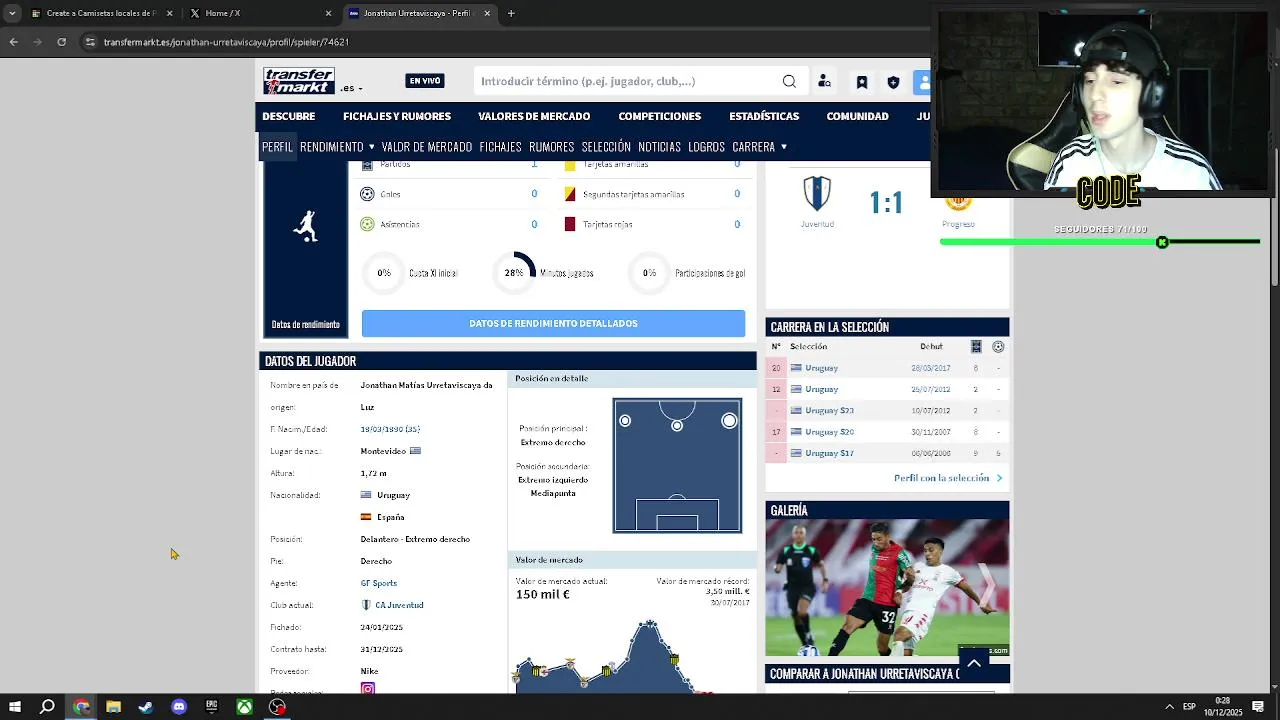Expand the RENDIMIENTO dropdown
Viewport: 1280px width, 720px height.
(337, 147)
